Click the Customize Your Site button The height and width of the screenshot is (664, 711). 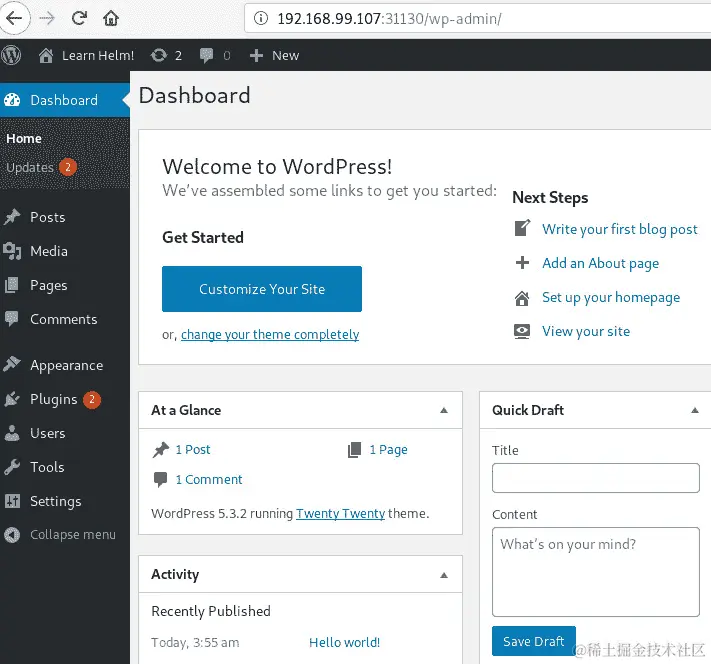(x=262, y=289)
